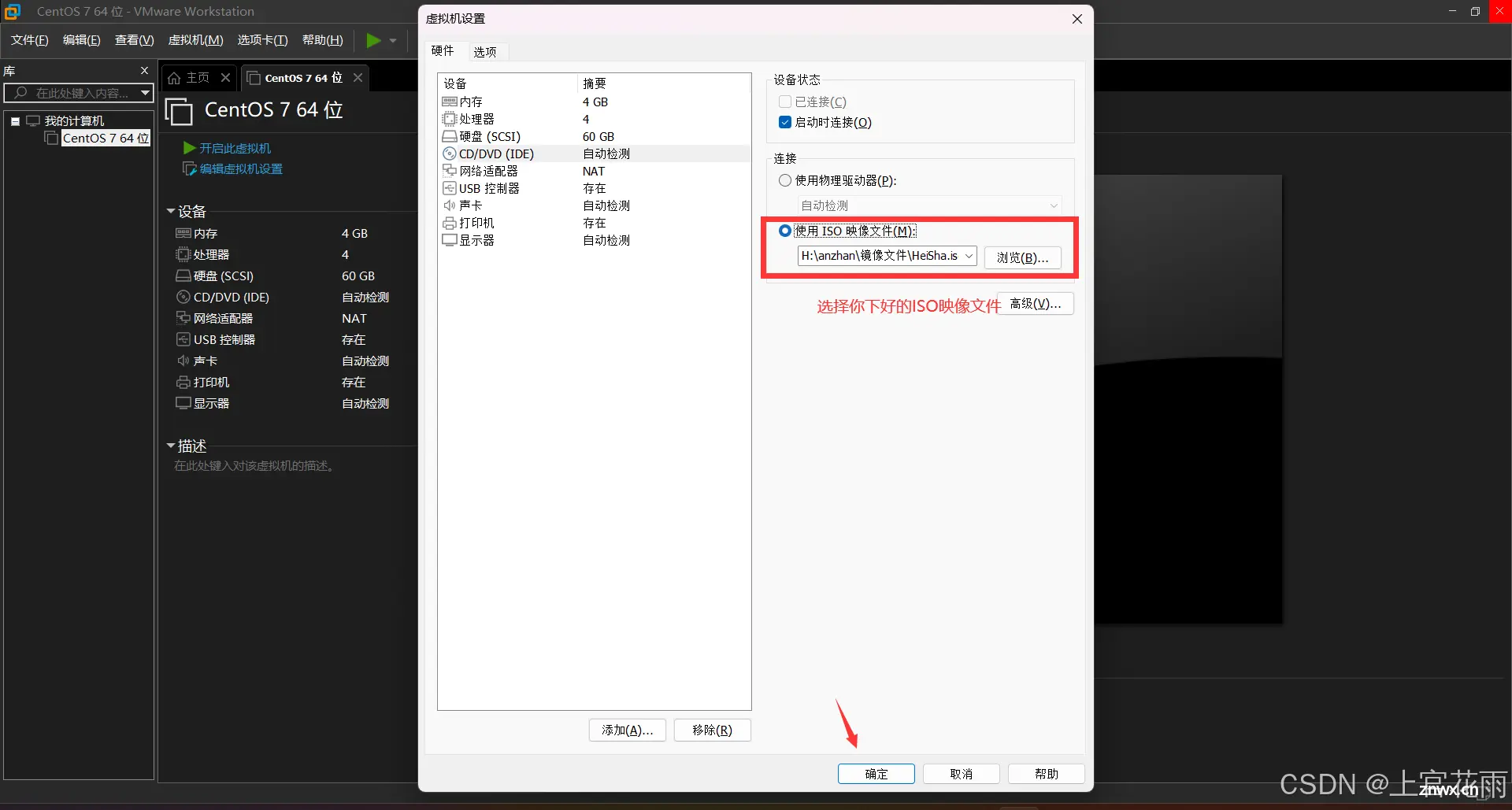The width and height of the screenshot is (1512, 810).
Task: Close the 库 library panel
Action: pos(144,71)
